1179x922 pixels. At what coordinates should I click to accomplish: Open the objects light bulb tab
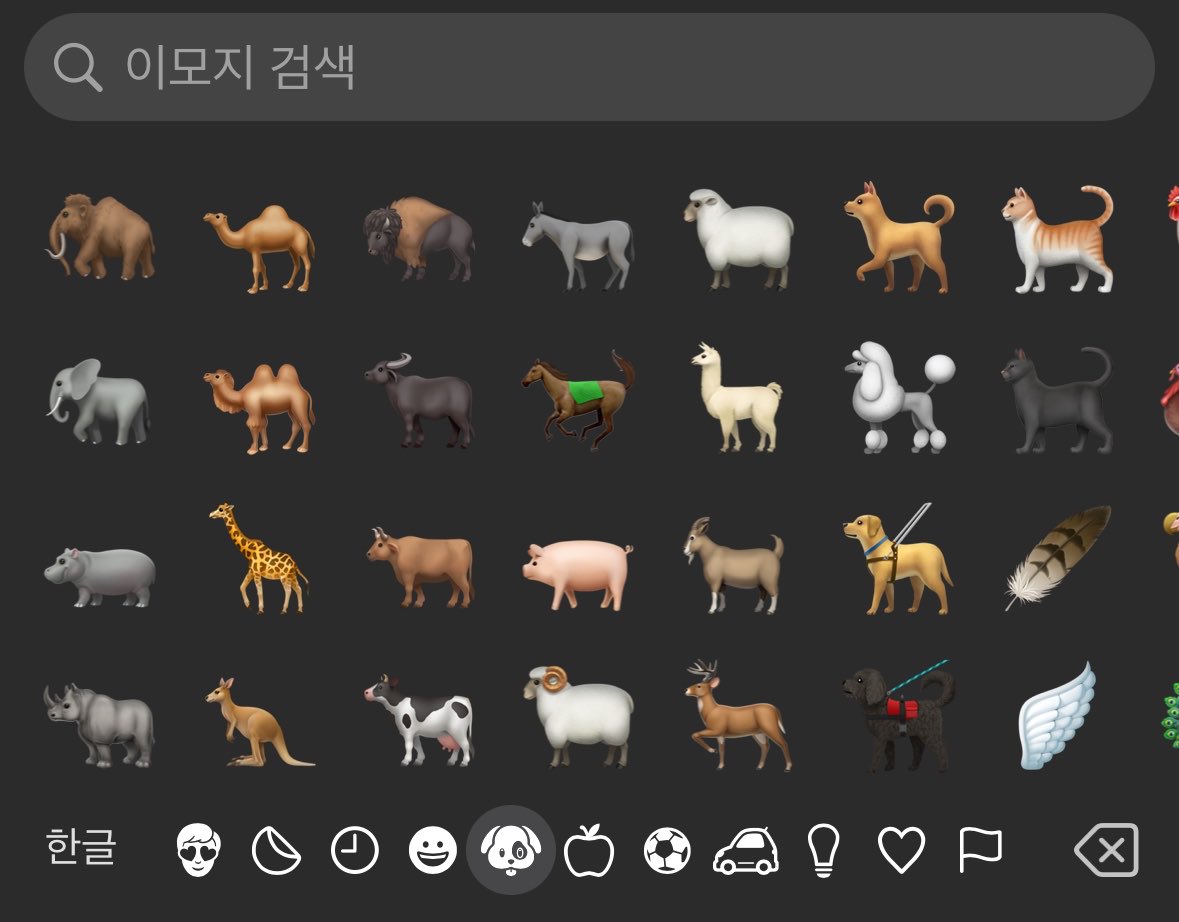tap(823, 851)
